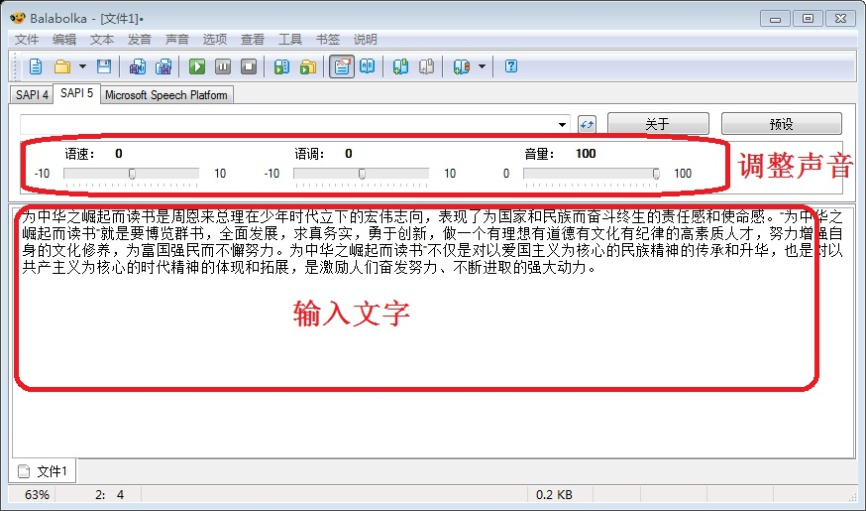The image size is (866, 511).
Task: Click the read selected text icon
Action: [x=282, y=67]
